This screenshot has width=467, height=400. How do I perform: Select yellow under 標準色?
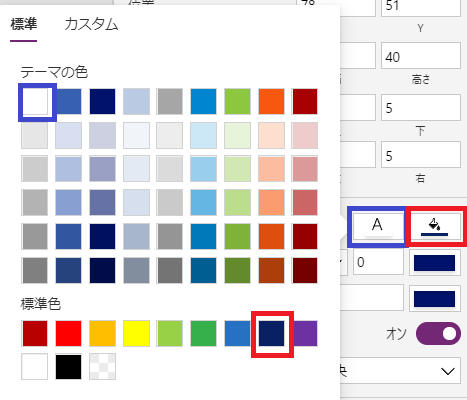coord(136,334)
